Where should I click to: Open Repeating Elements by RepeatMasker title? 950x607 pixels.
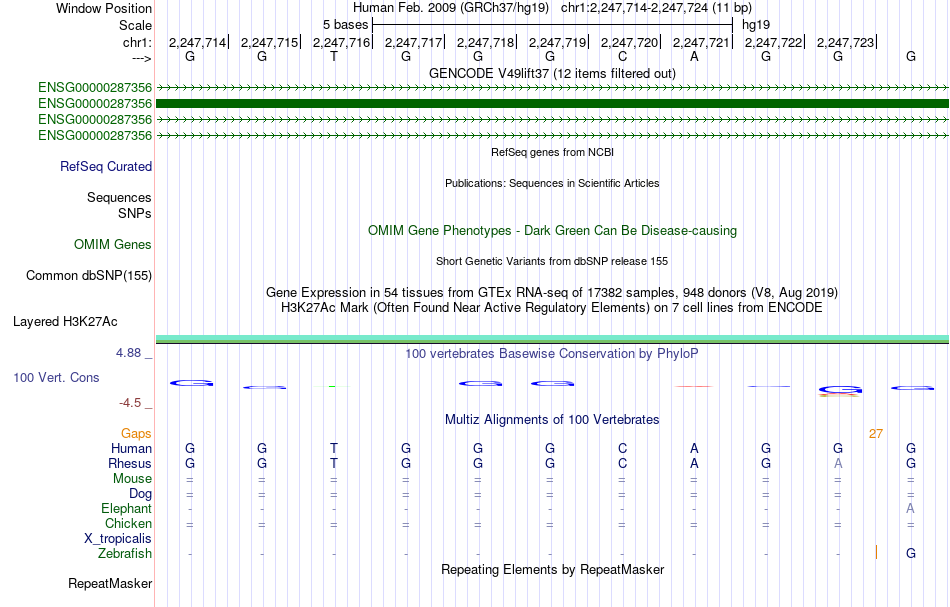pyautogui.click(x=552, y=570)
